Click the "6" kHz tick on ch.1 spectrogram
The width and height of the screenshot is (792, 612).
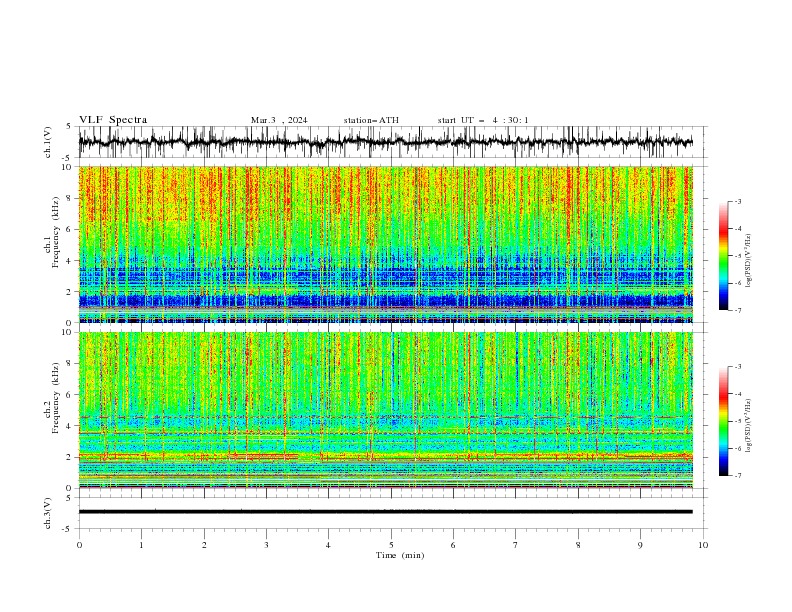click(x=69, y=230)
